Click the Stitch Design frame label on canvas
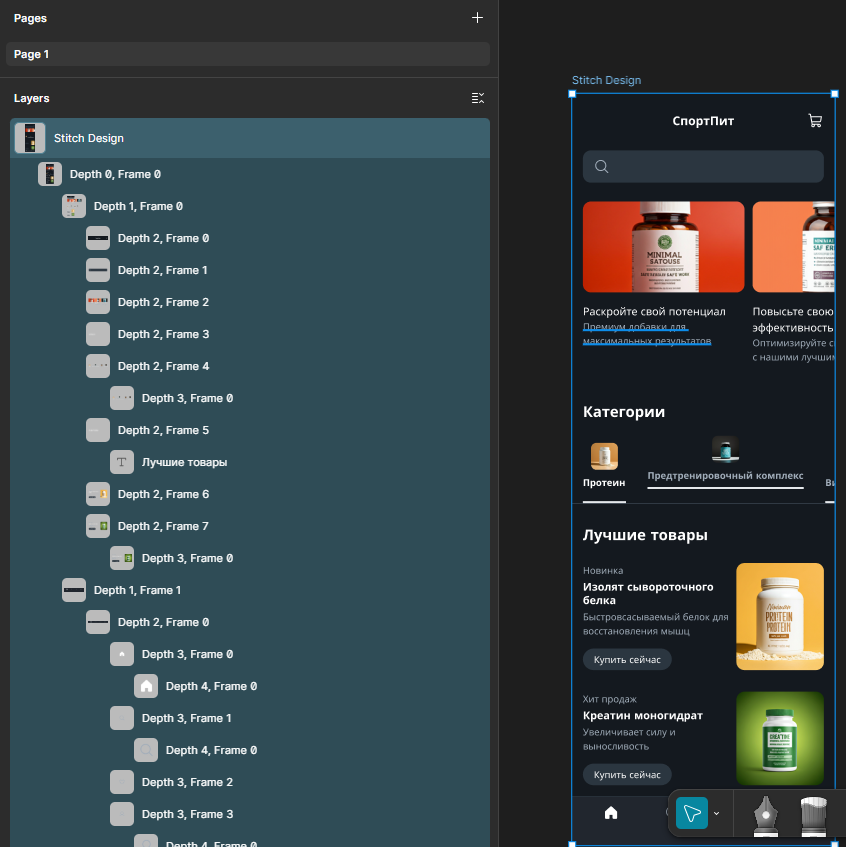 pos(606,80)
